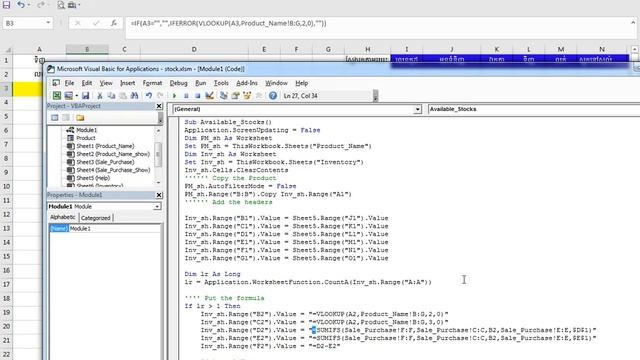
Task: Click the Available_Stocks procedure combo box
Action: [533, 109]
